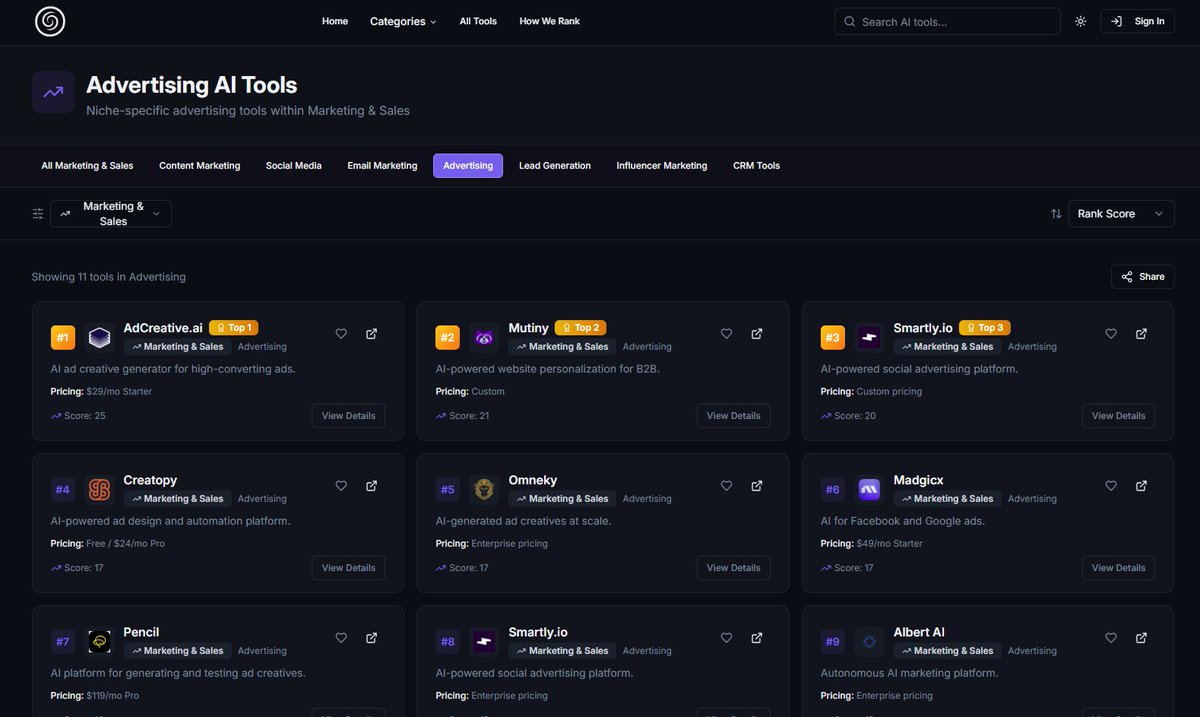Image resolution: width=1200 pixels, height=717 pixels.
Task: Open the Rank Score sort dropdown
Action: [1121, 214]
